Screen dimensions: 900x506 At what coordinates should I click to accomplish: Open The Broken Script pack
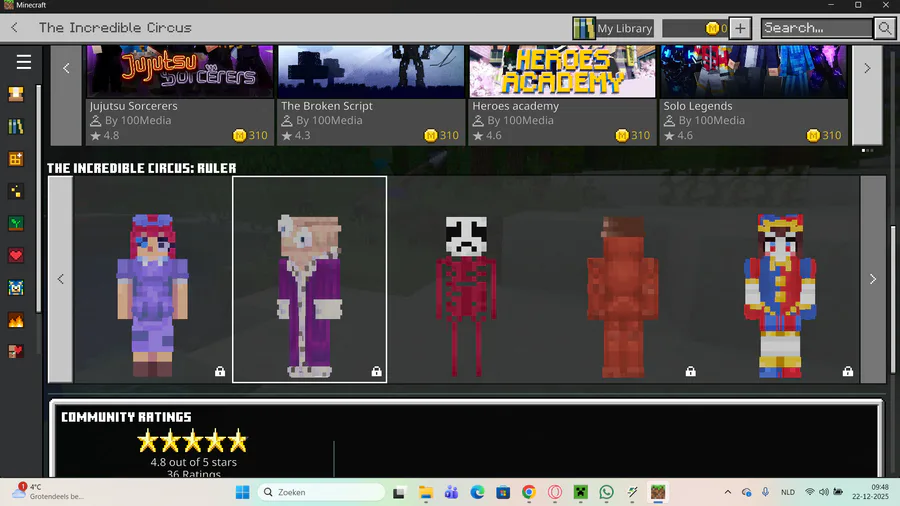(371, 95)
